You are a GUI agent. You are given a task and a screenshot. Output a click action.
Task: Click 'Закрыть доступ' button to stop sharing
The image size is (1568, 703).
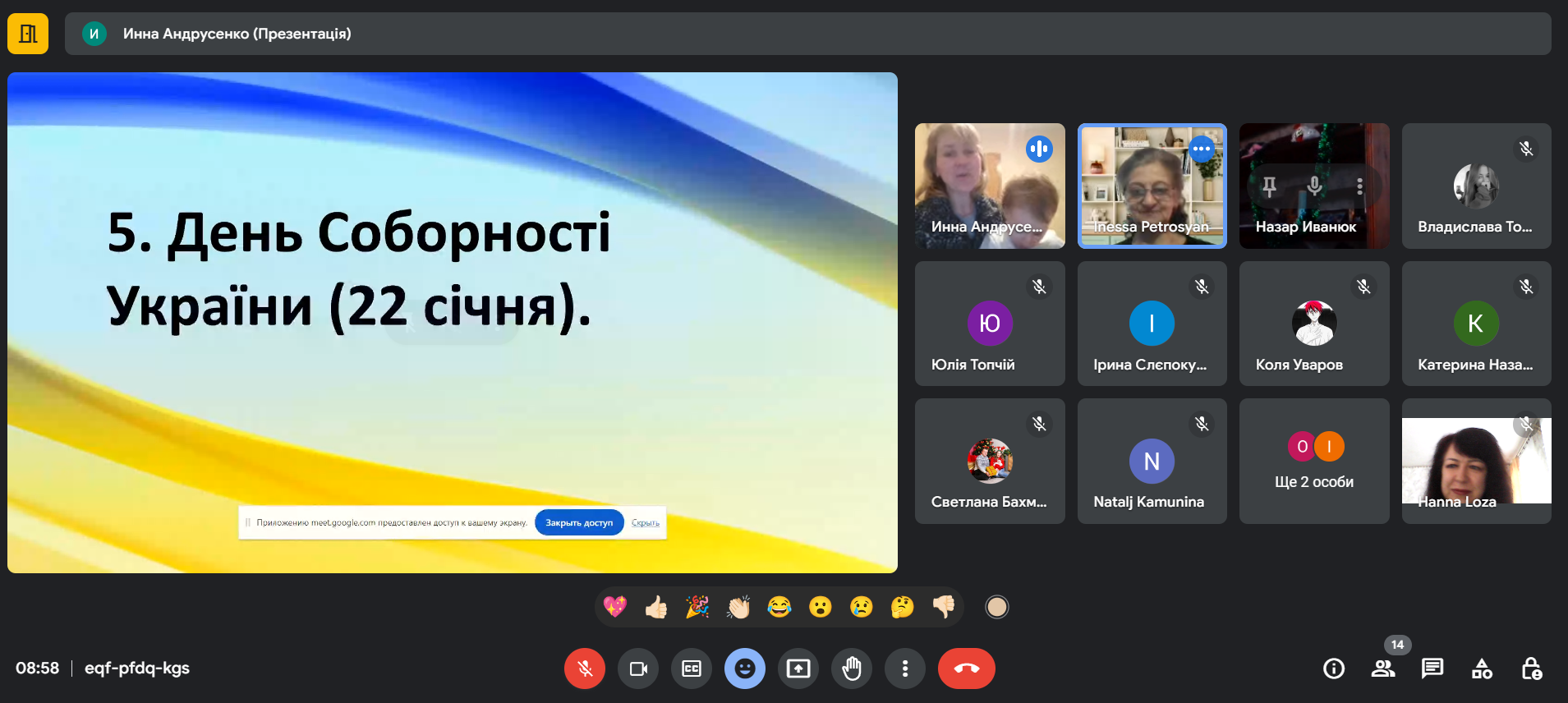point(579,522)
